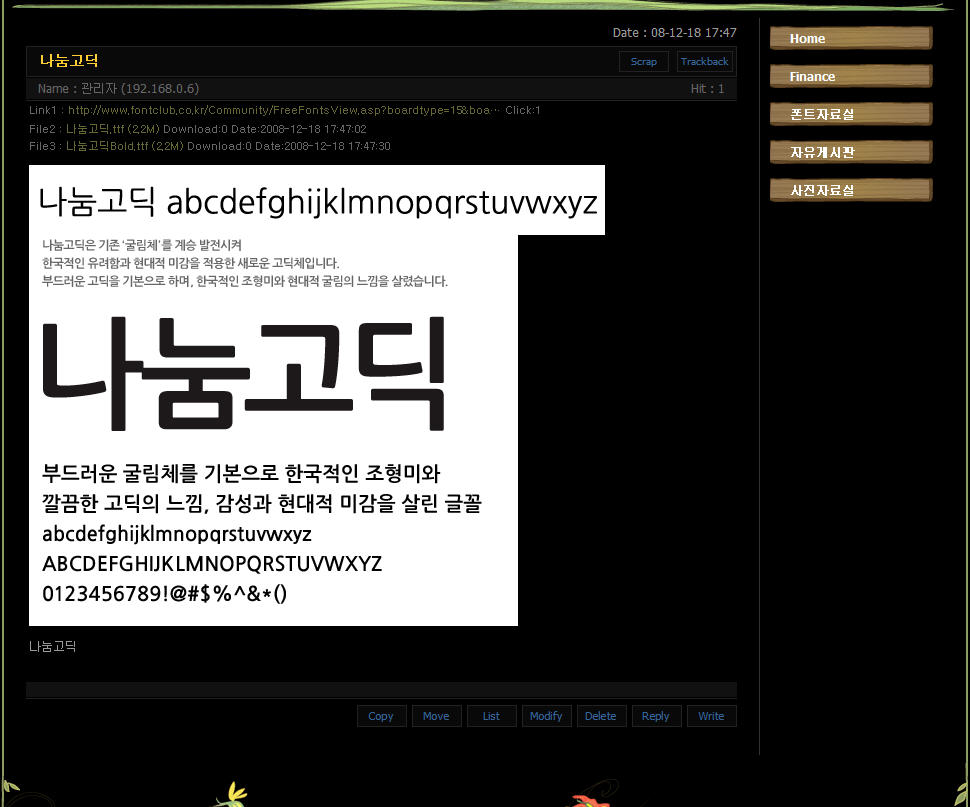Reply to this post
Viewport: 970px width, 807px height.
click(x=656, y=716)
